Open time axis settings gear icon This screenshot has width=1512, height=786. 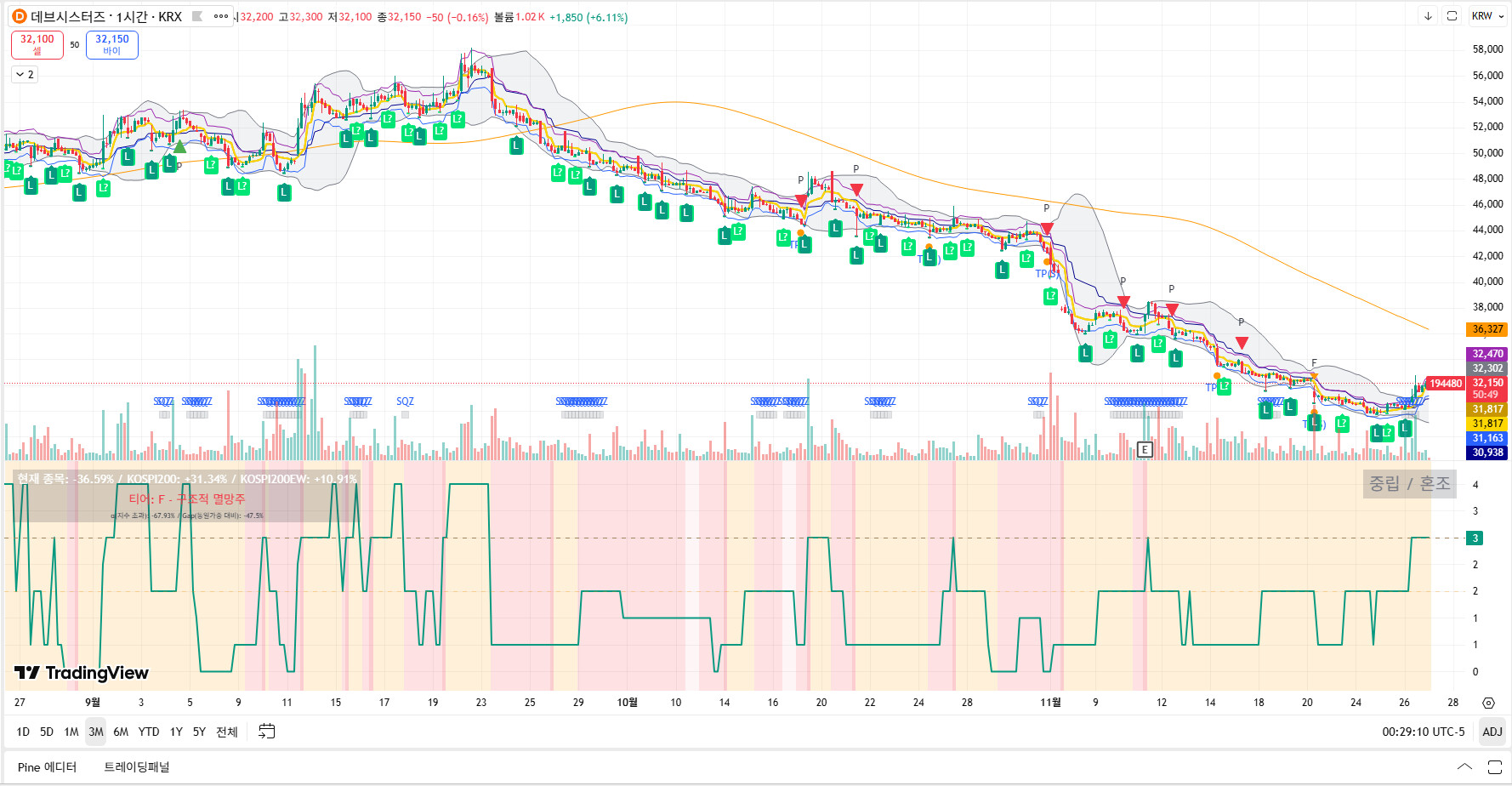(1488, 703)
